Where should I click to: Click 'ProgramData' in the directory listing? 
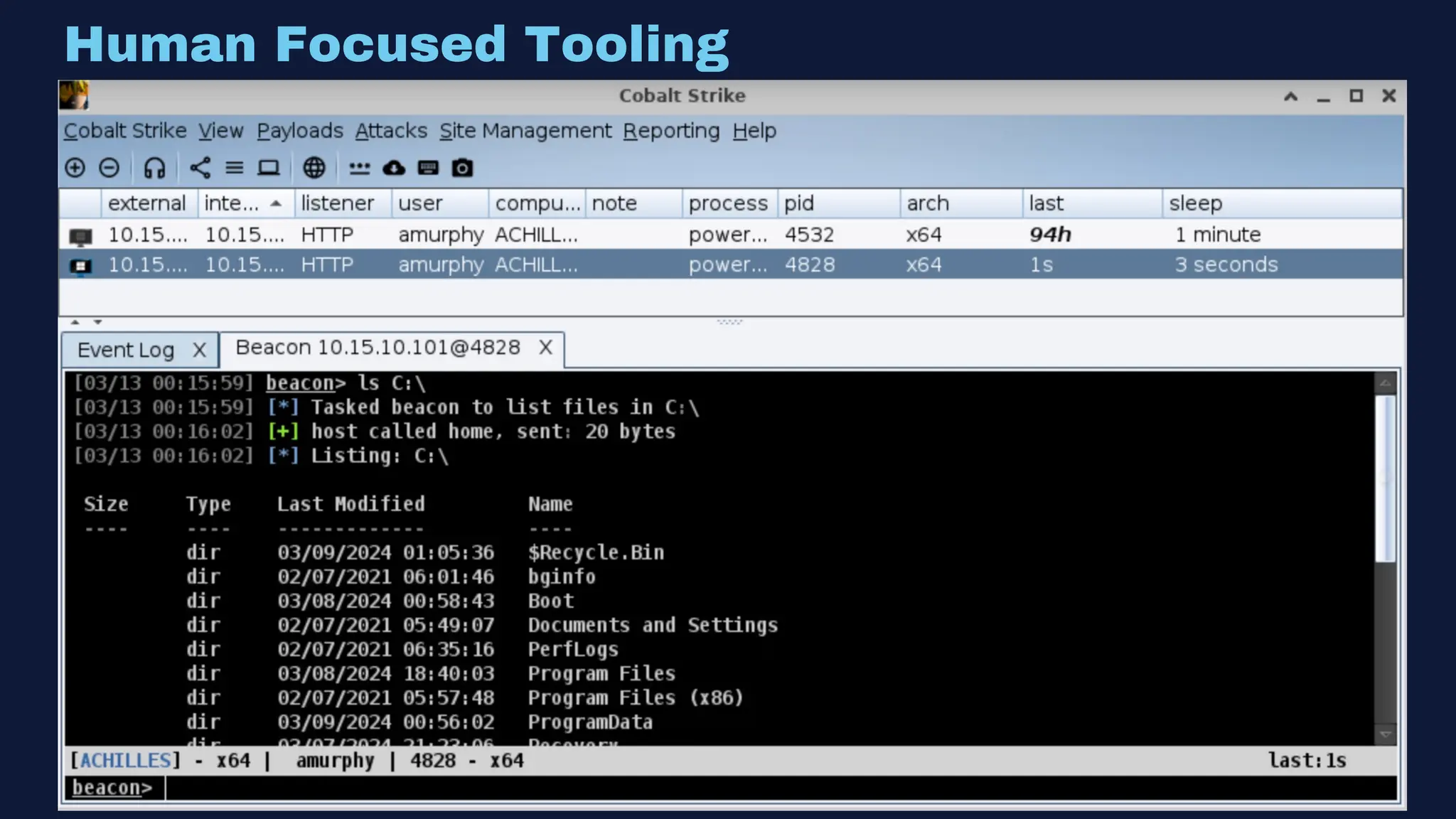tap(590, 722)
